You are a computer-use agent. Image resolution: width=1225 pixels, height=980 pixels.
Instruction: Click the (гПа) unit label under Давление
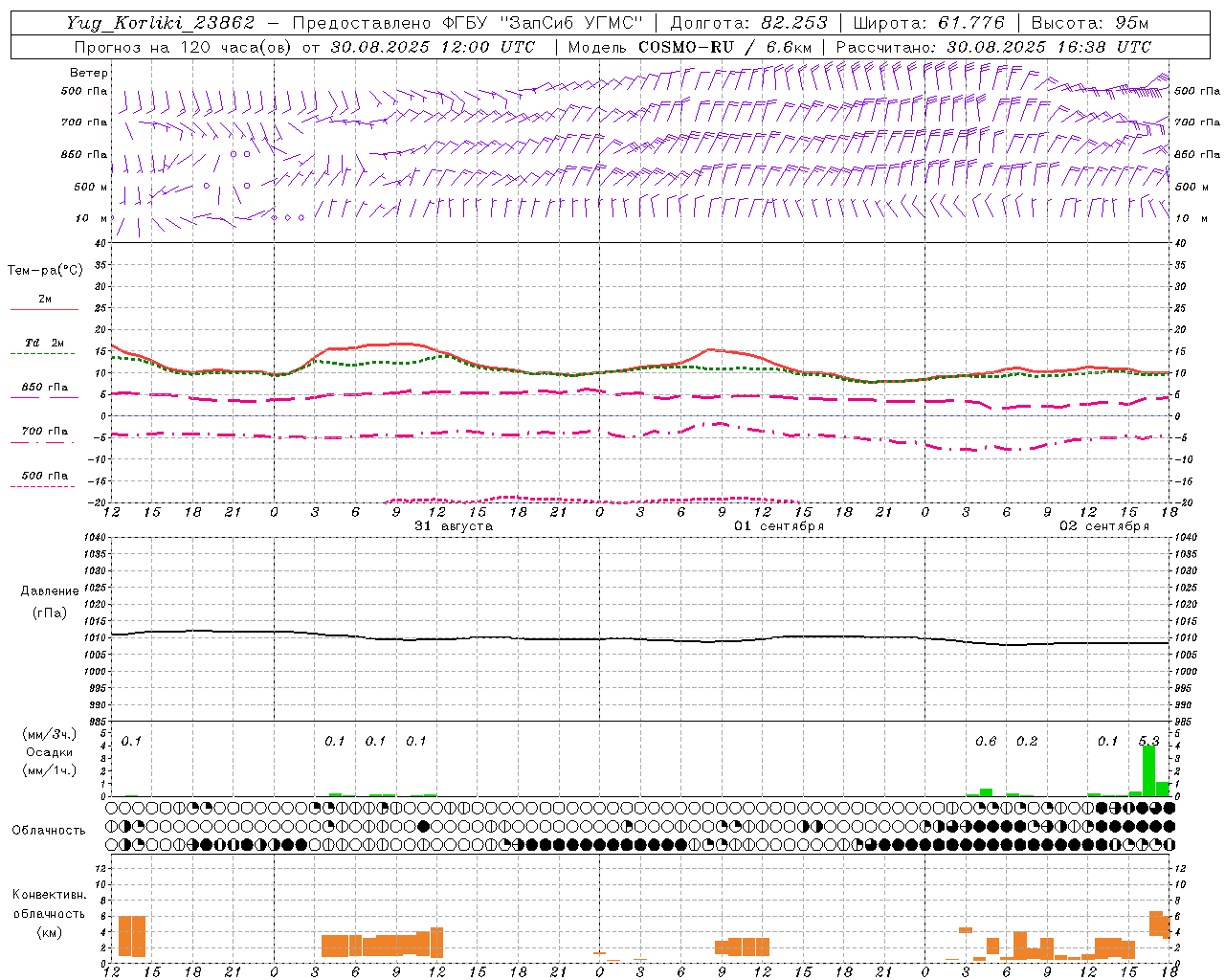[x=50, y=612]
